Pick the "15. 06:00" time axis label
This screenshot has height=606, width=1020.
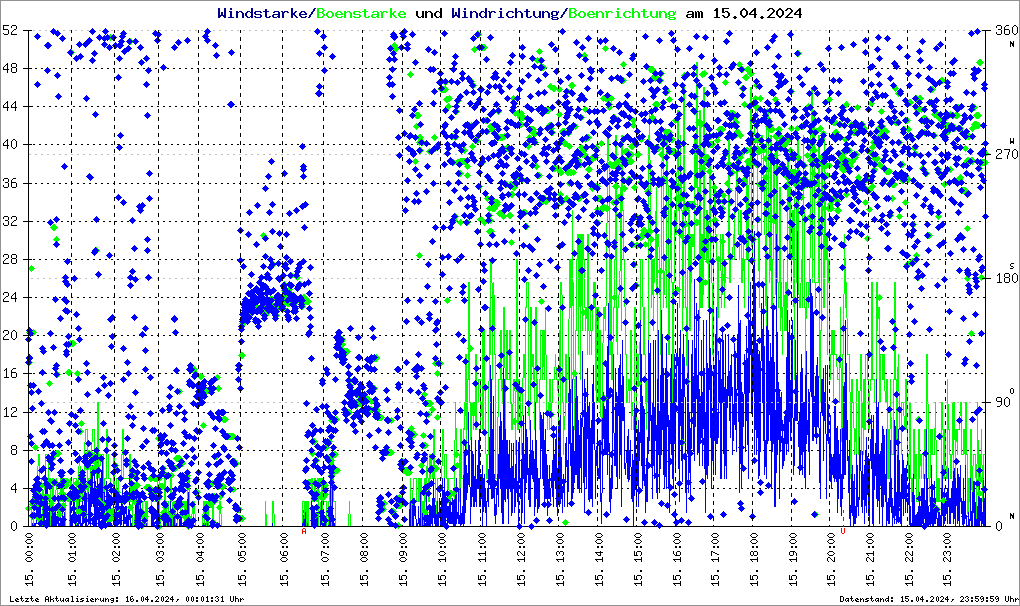[x=284, y=559]
